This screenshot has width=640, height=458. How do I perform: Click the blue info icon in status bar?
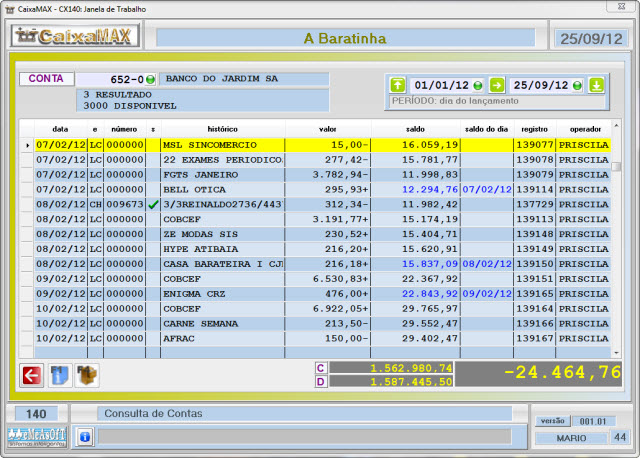point(85,436)
